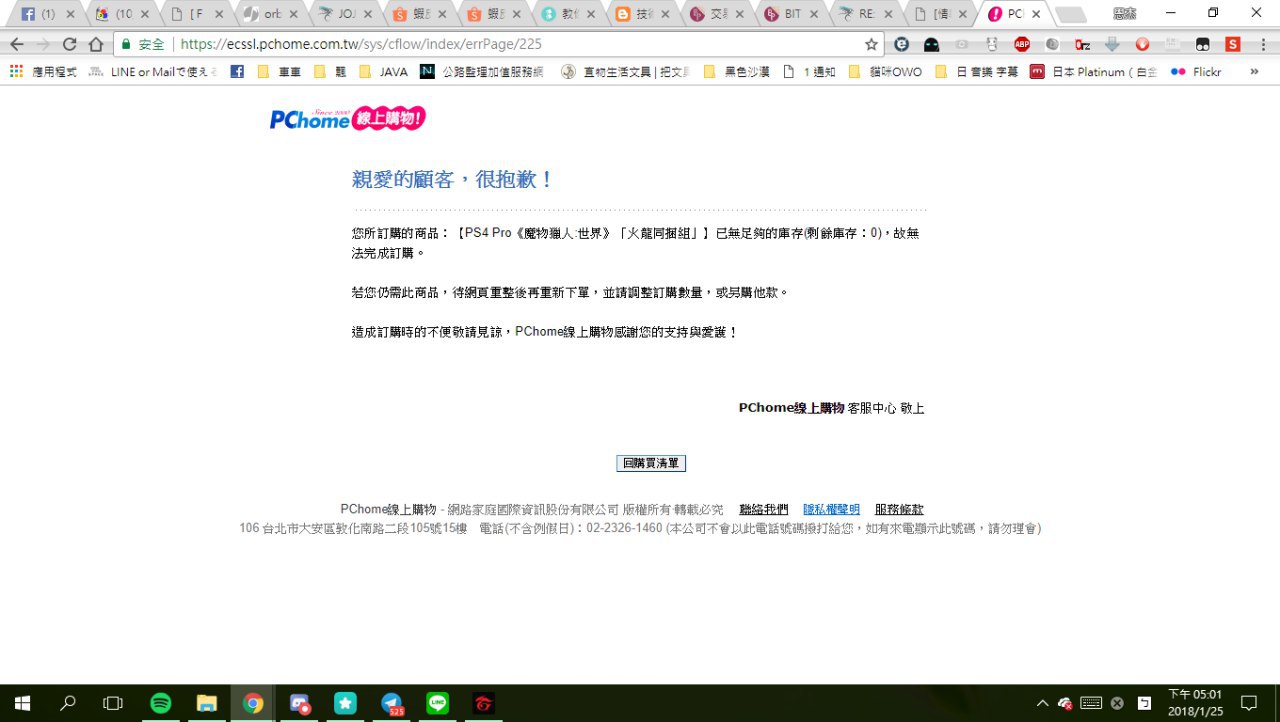Show hidden system tray icons
Viewport: 1280px width, 722px height.
[1042, 703]
